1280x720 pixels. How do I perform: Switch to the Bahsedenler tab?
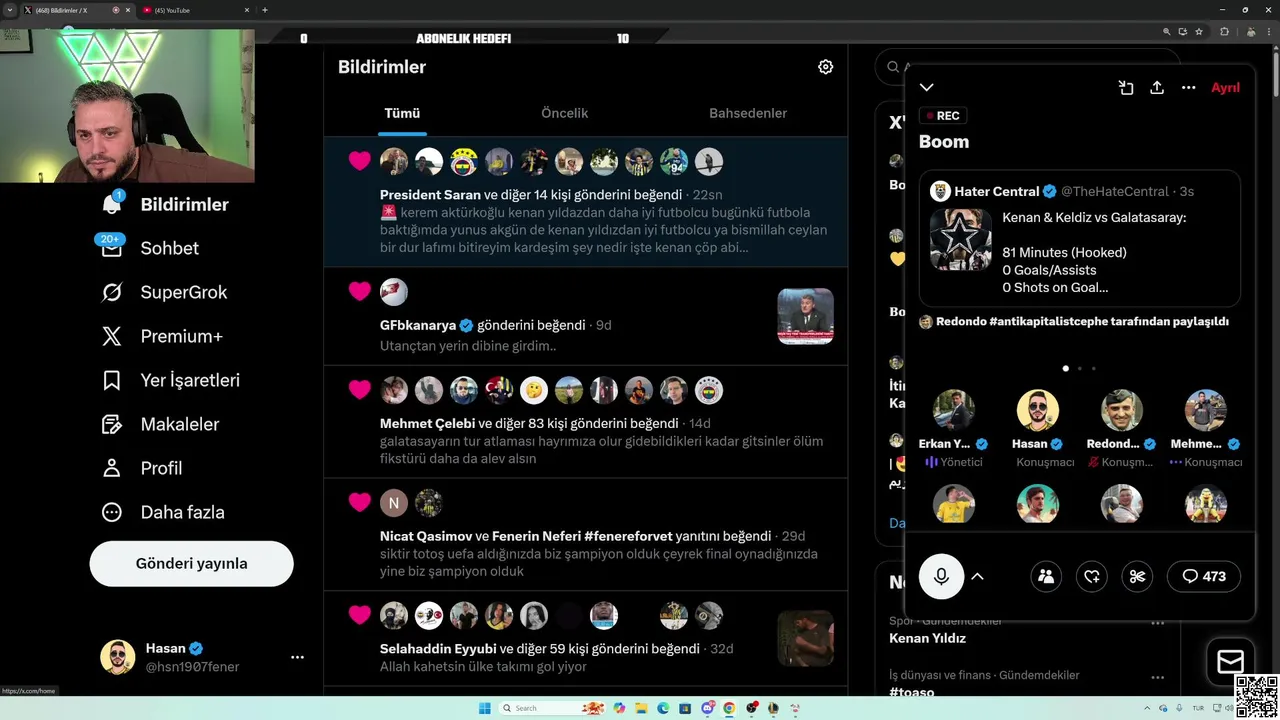748,113
